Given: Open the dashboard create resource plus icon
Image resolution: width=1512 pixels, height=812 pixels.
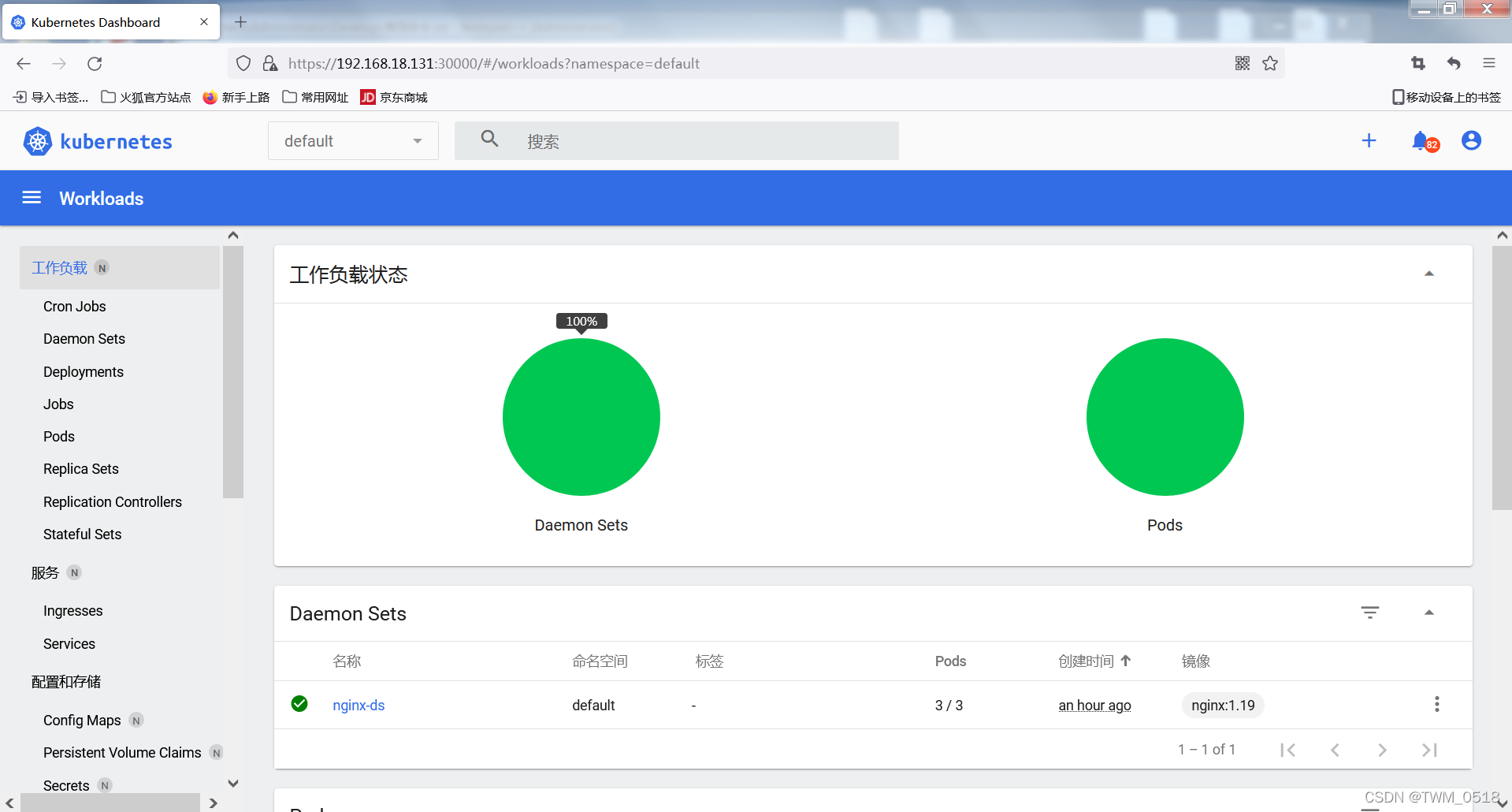Looking at the screenshot, I should pyautogui.click(x=1369, y=140).
